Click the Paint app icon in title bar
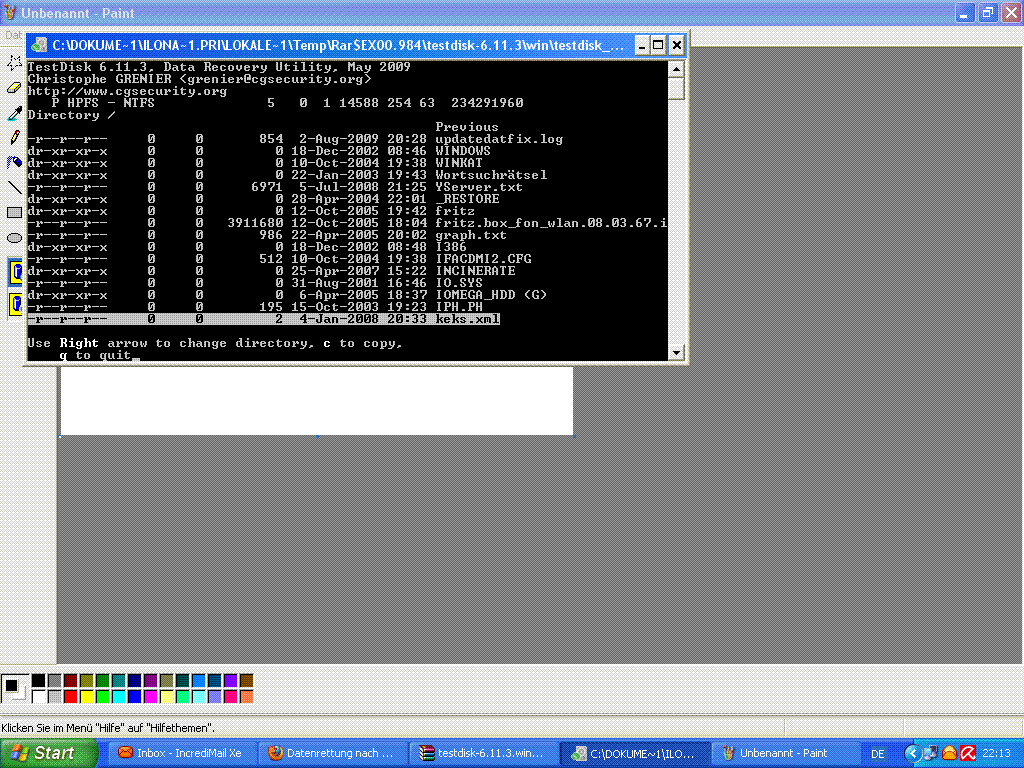Screen dimensions: 1024x768 coord(10,12)
